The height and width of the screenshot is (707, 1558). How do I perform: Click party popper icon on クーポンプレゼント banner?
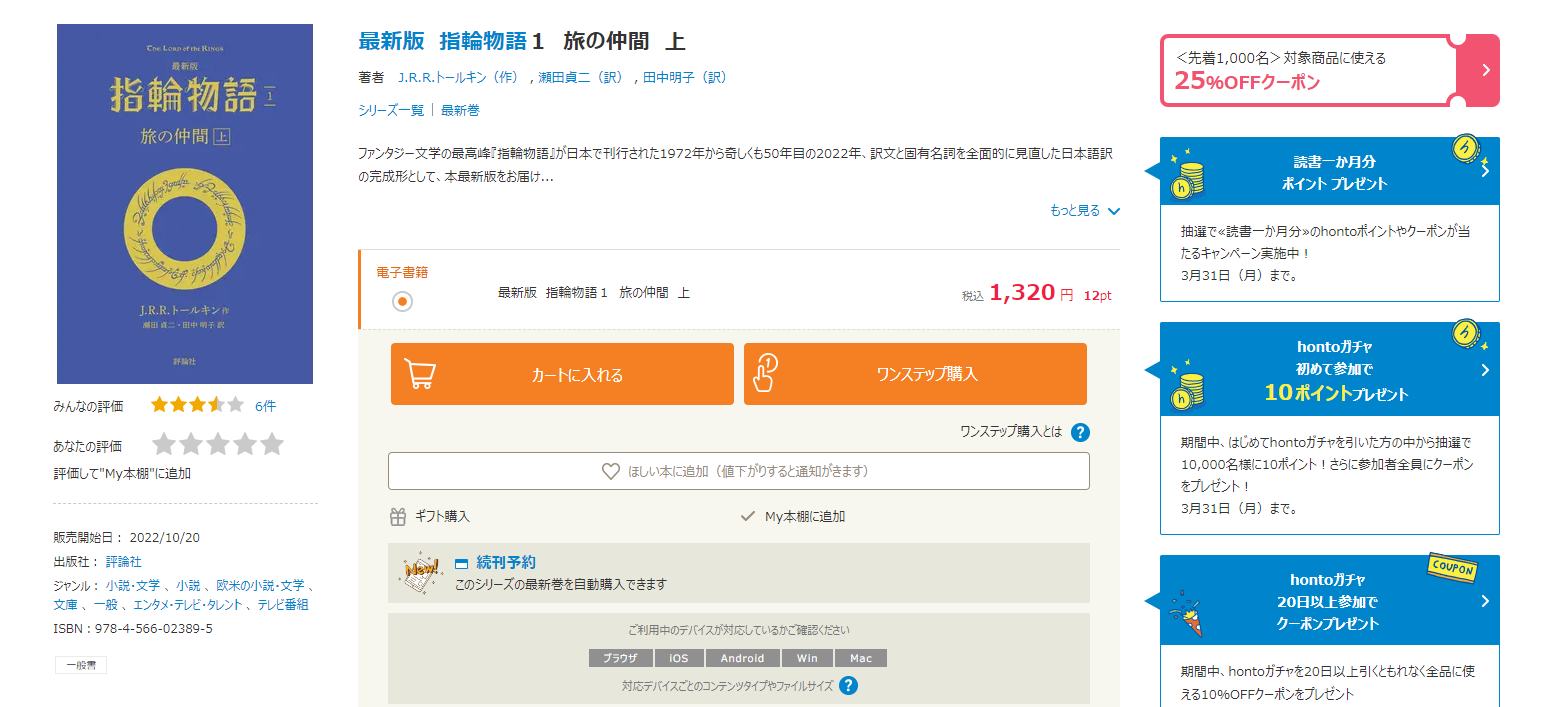[x=1188, y=612]
